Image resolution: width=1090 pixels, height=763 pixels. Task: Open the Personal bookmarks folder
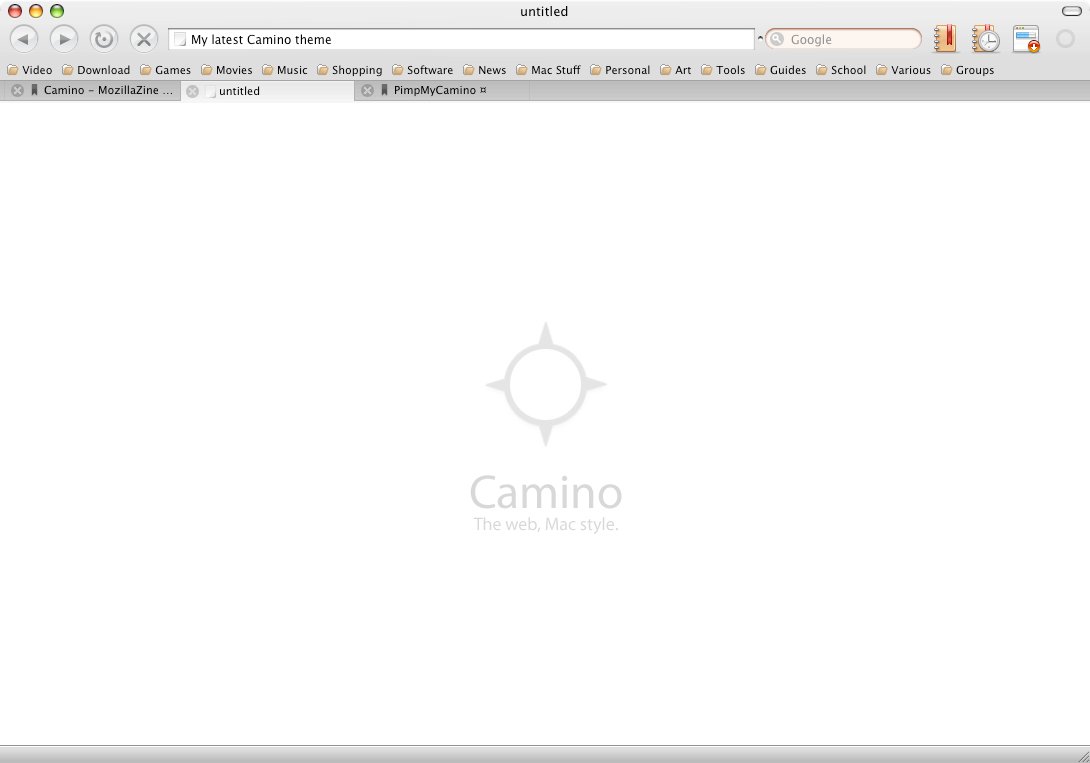tap(620, 70)
